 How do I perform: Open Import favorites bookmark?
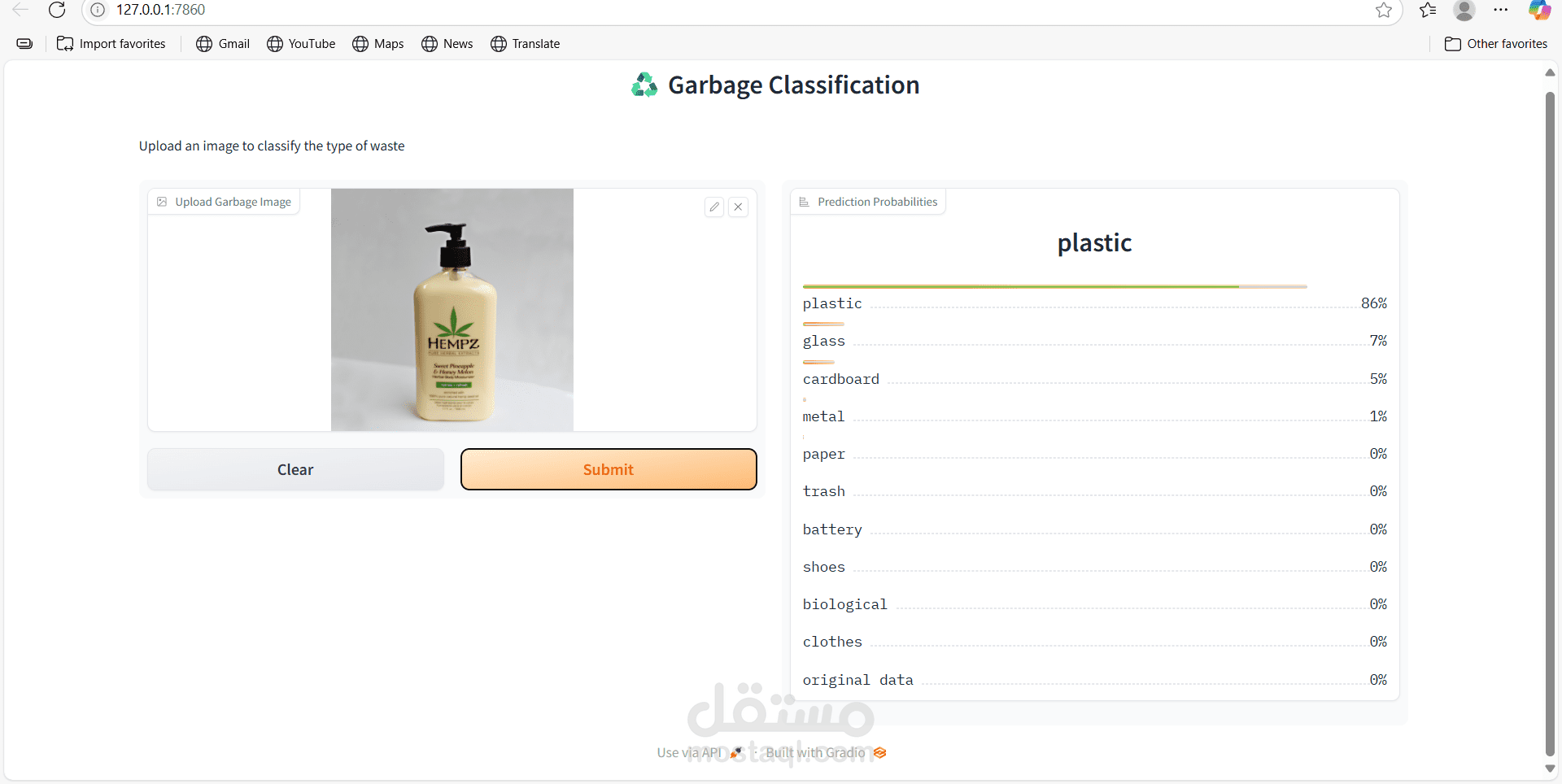pyautogui.click(x=111, y=44)
